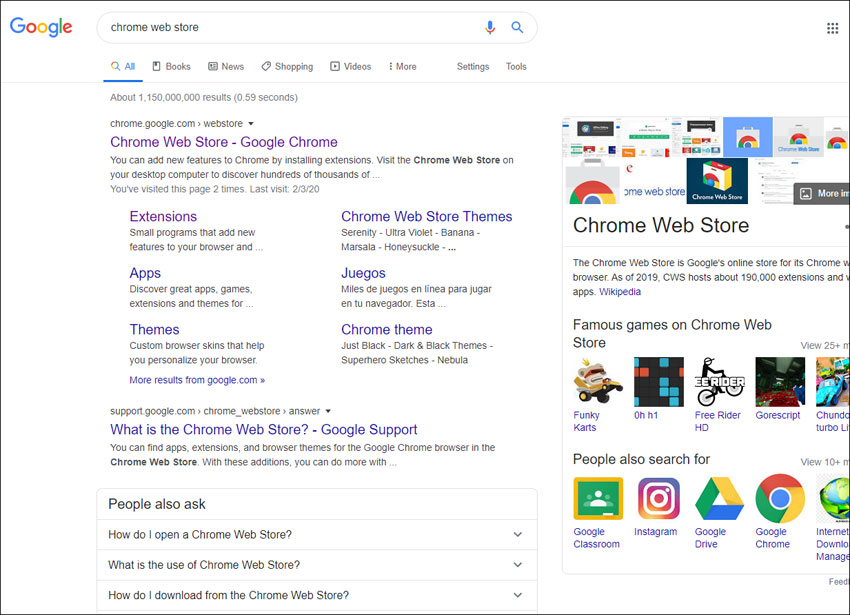Click the Google Drive text link
Image resolution: width=850 pixels, height=615 pixels.
tap(710, 538)
